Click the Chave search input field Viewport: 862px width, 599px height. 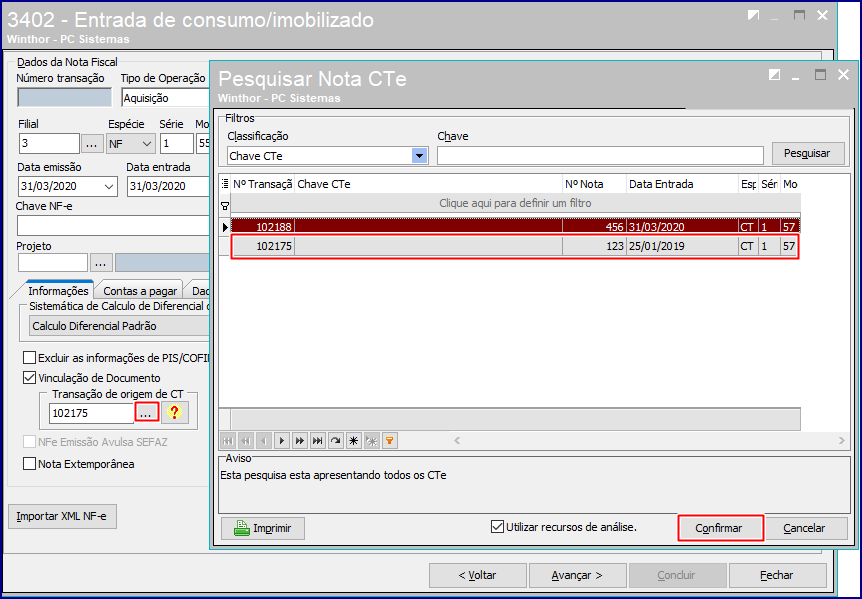600,156
